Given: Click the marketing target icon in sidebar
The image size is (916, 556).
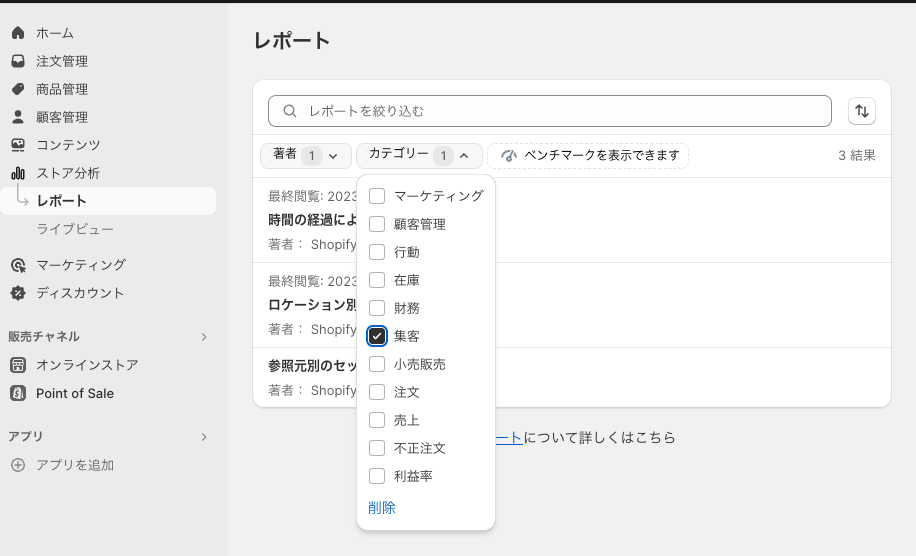Looking at the screenshot, I should [18, 265].
